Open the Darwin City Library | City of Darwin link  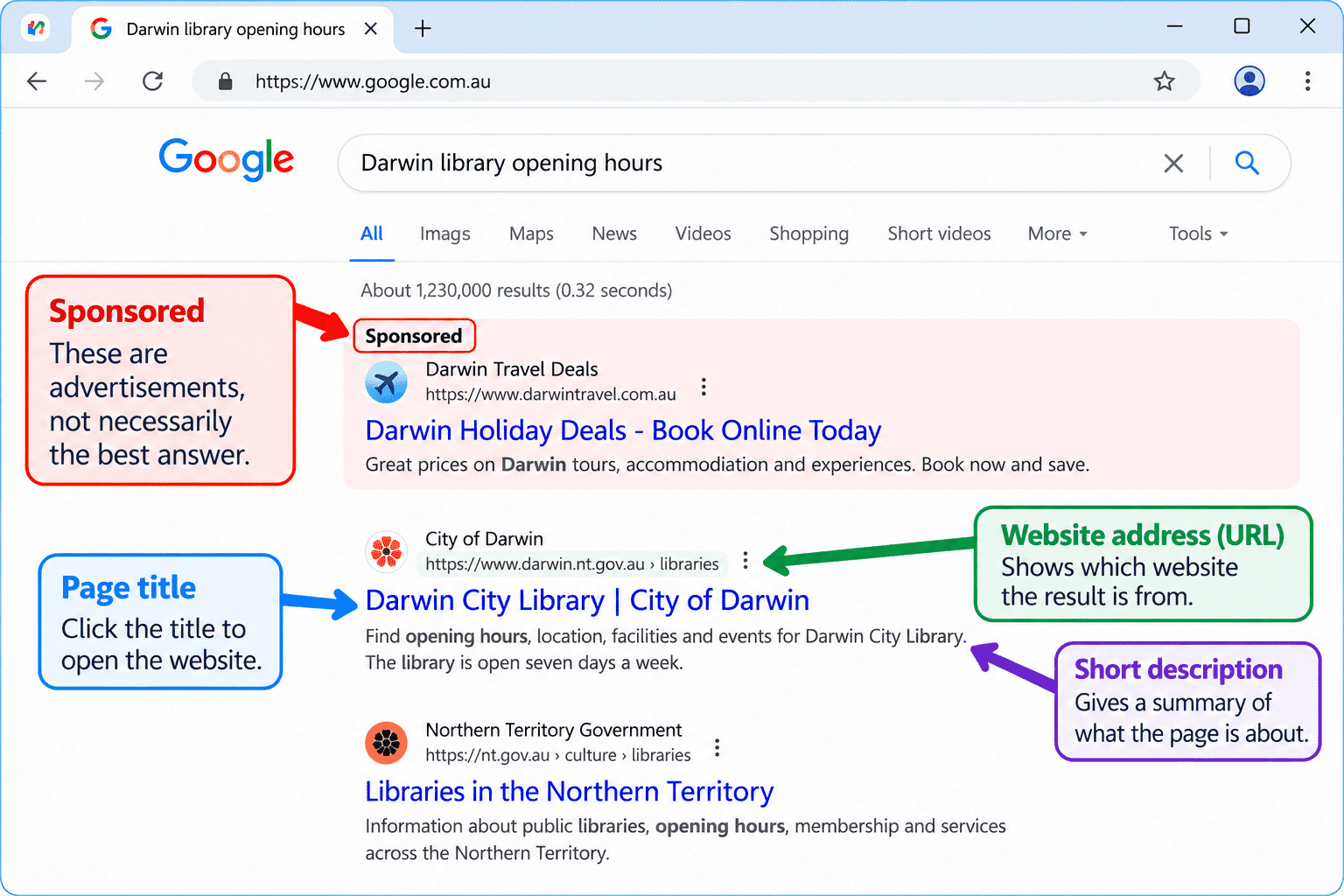[x=587, y=600]
